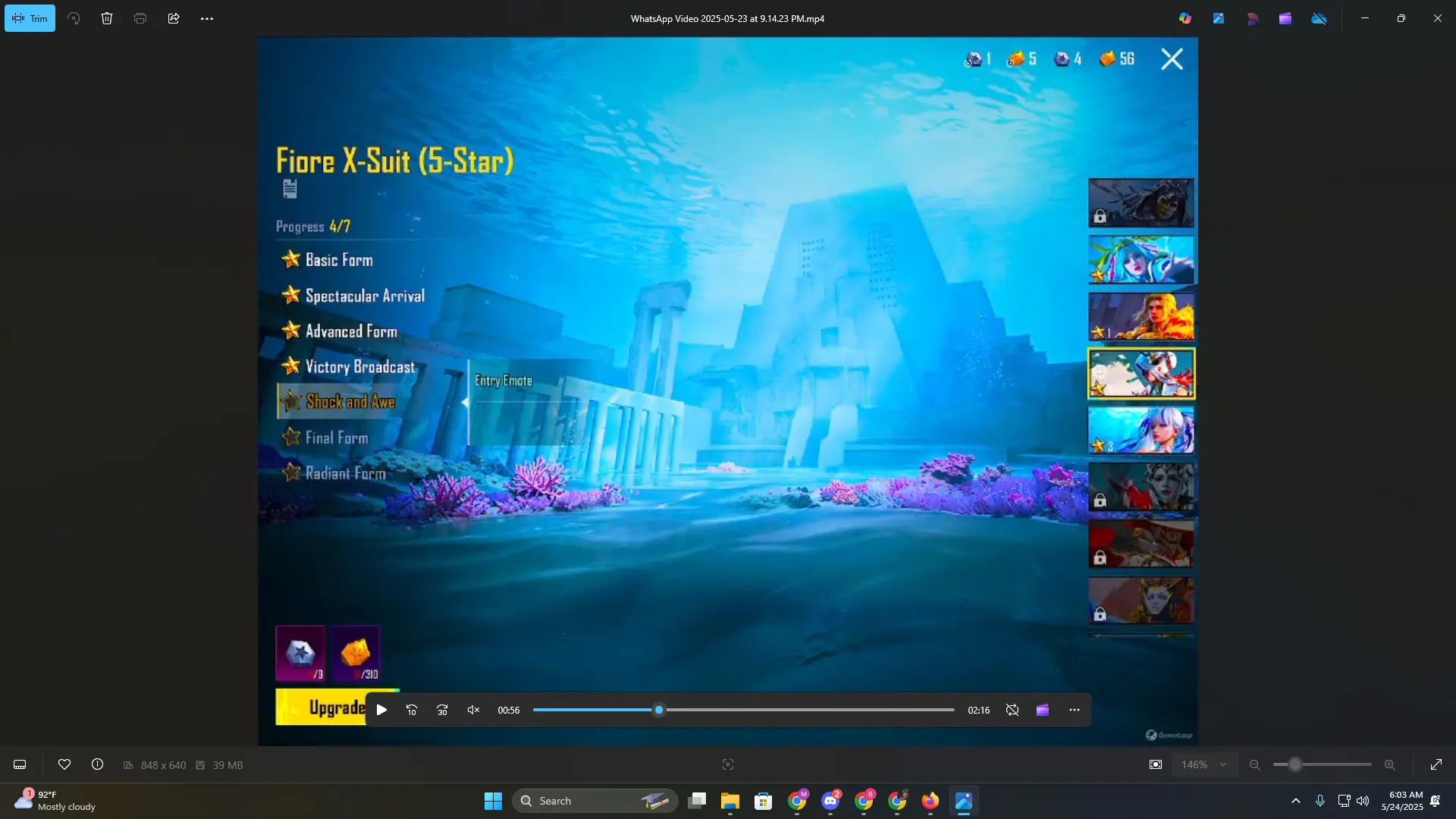1456x819 pixels.
Task: Show the filmstrip via bottom-left icon
Action: (20, 764)
